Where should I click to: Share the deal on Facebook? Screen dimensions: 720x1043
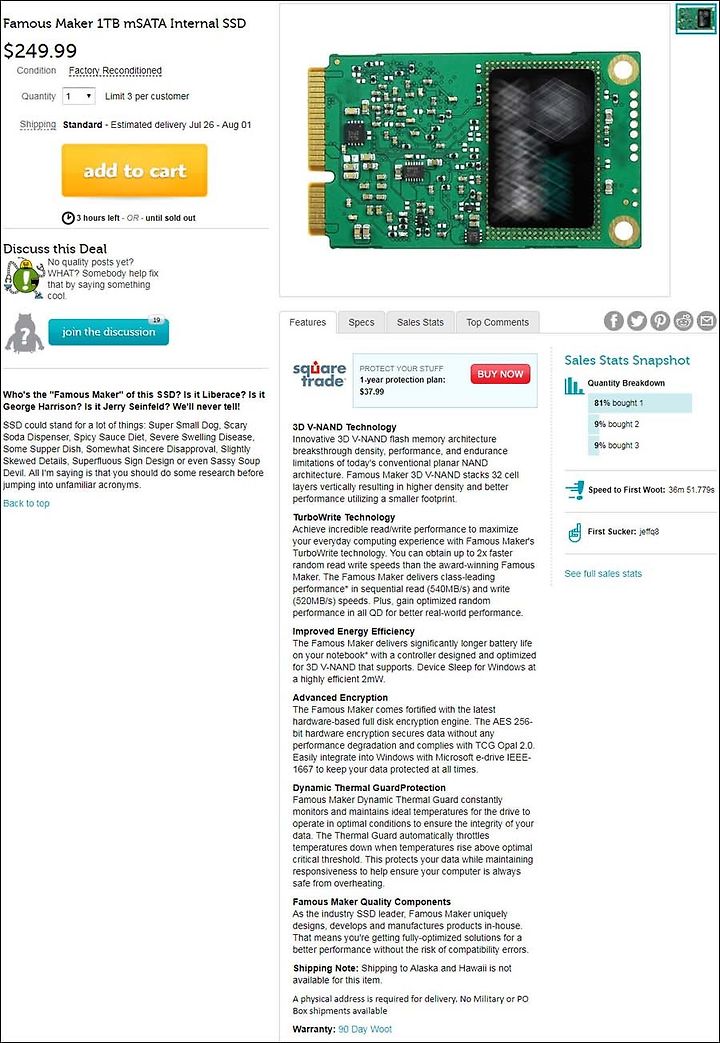click(x=614, y=321)
